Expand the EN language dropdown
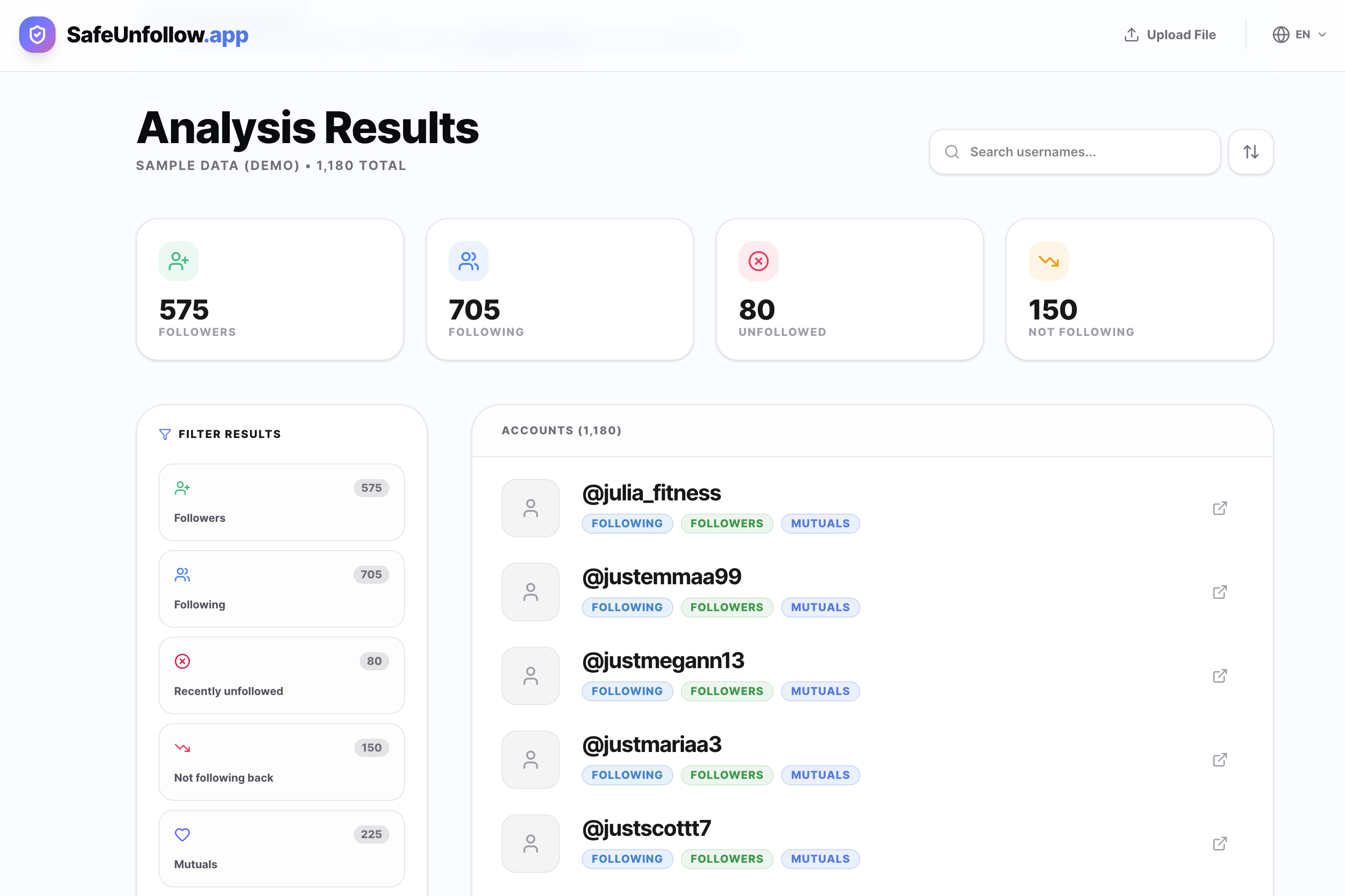This screenshot has width=1345, height=896. (x=1301, y=34)
